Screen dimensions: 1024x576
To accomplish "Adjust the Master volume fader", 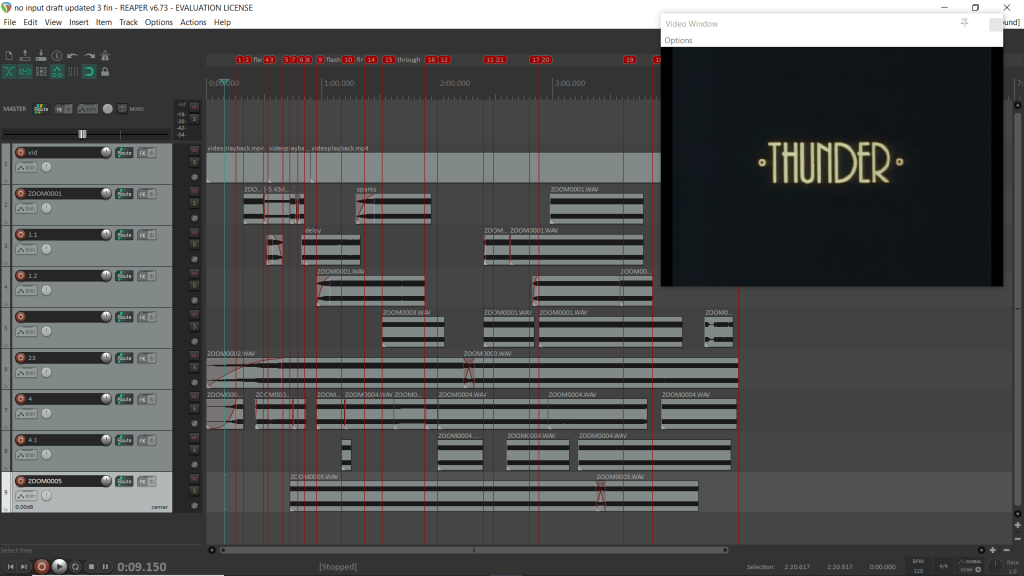I will 82,134.
